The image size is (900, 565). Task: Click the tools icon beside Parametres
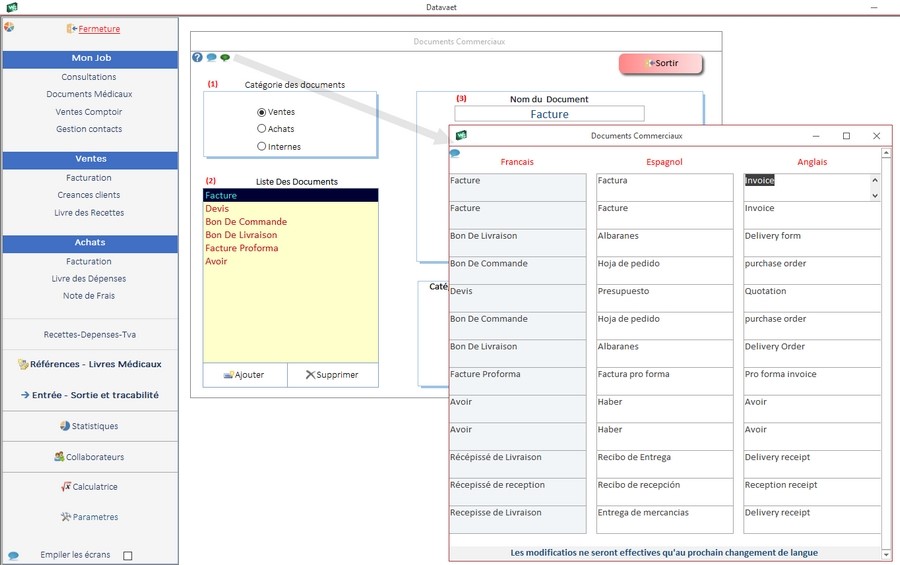(66, 517)
